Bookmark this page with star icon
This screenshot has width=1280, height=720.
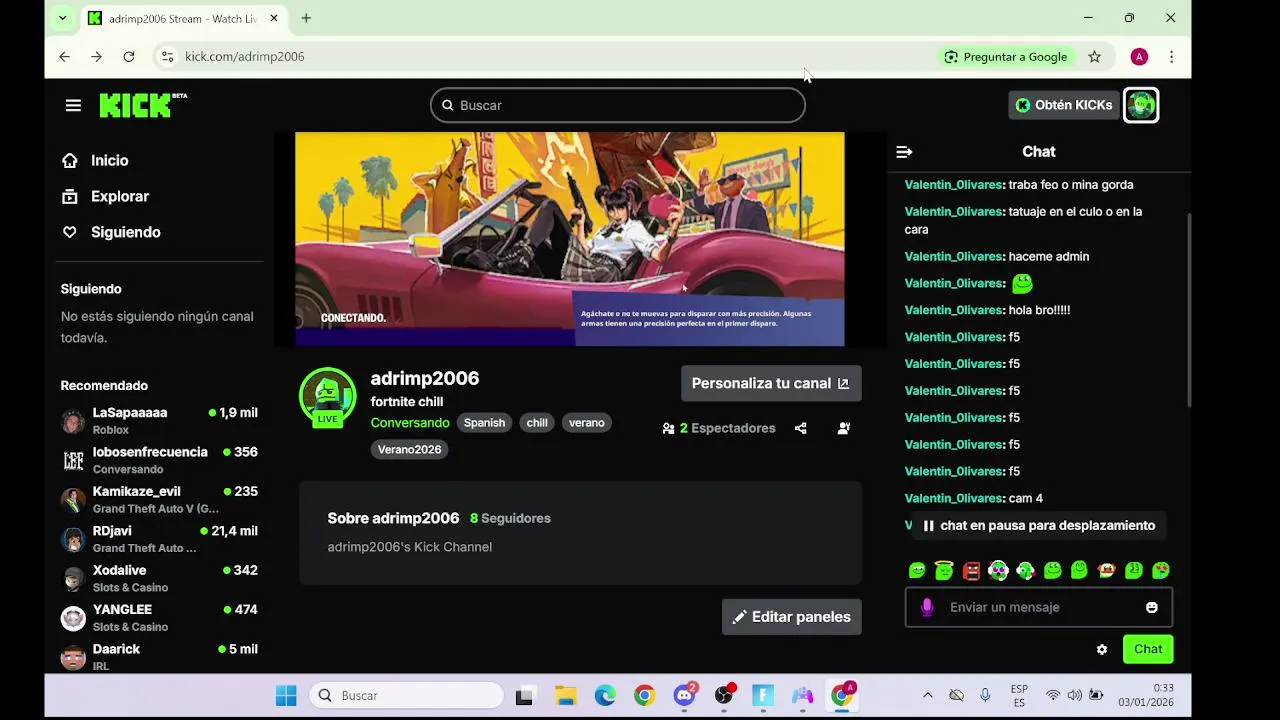1095,57
